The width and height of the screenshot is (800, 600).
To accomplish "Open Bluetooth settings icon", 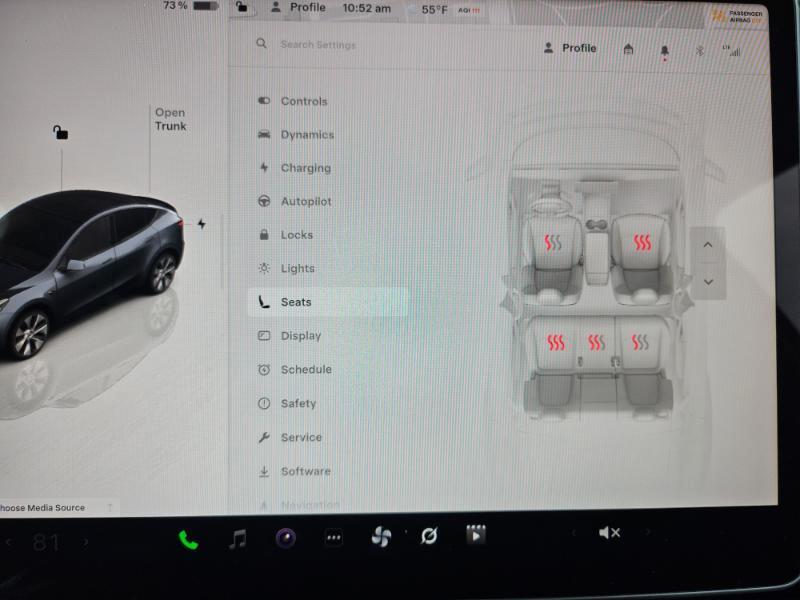I will click(700, 50).
